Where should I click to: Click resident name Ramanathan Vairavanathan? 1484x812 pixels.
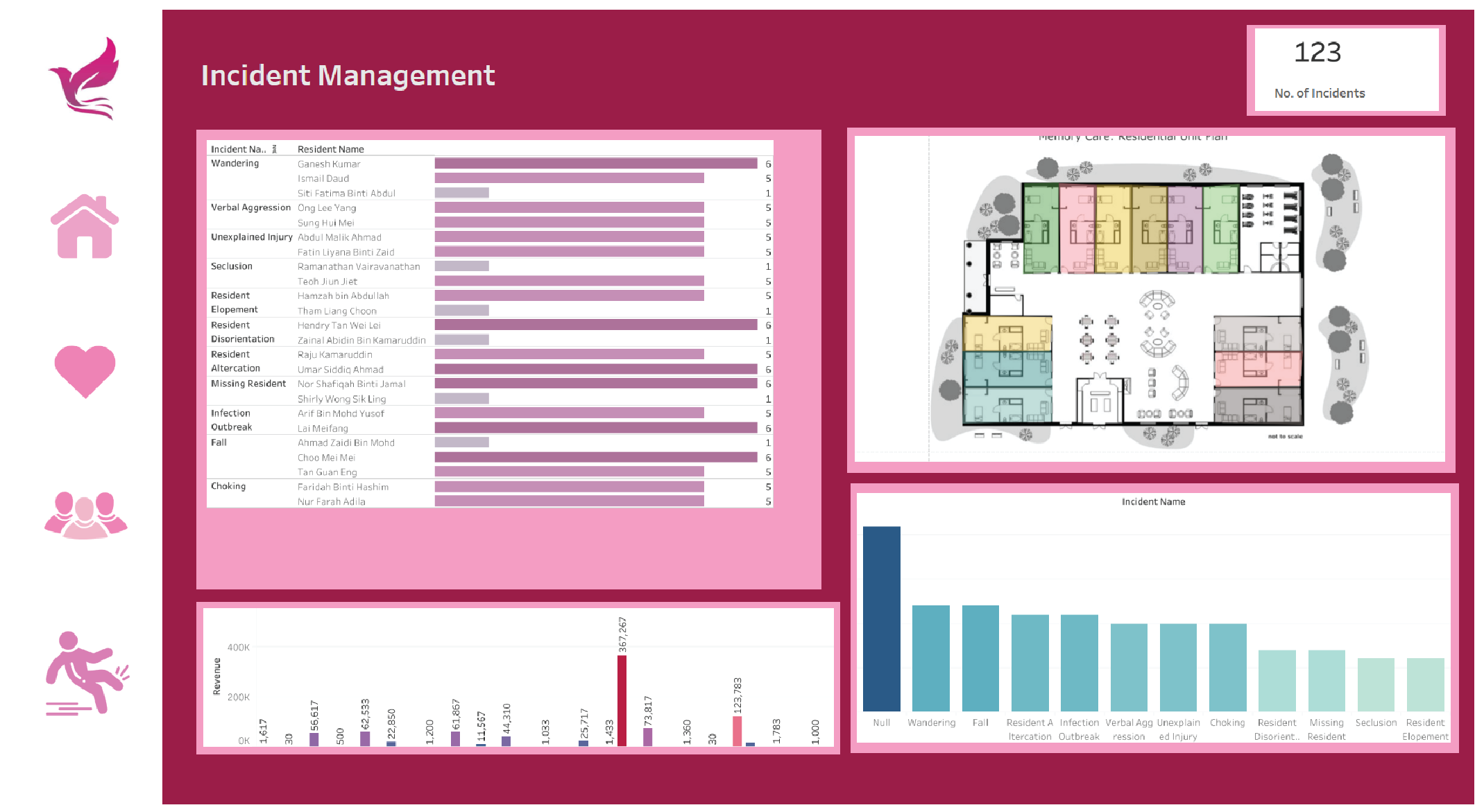[x=359, y=266]
